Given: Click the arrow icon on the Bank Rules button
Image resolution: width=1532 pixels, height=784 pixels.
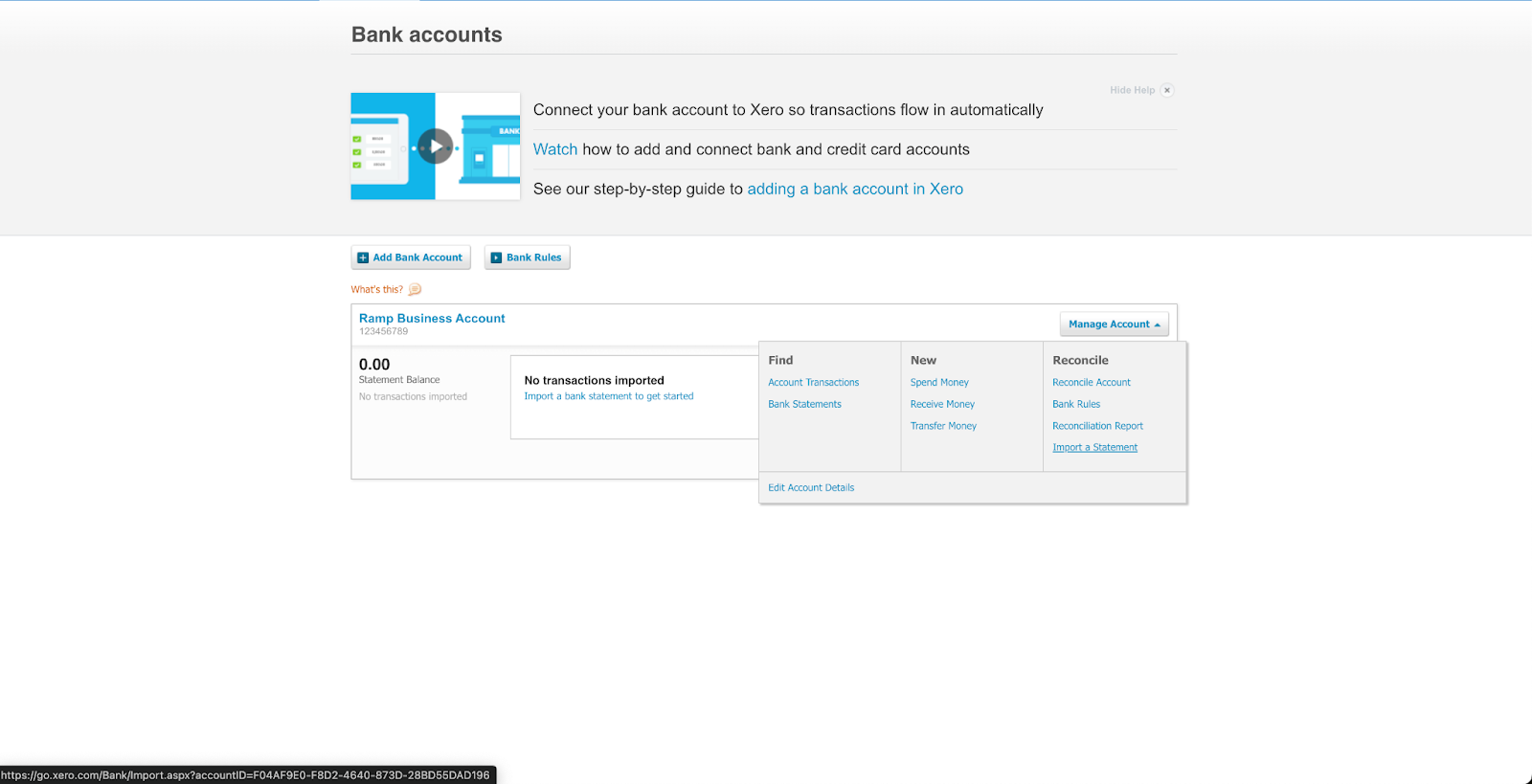Looking at the screenshot, I should coord(496,258).
